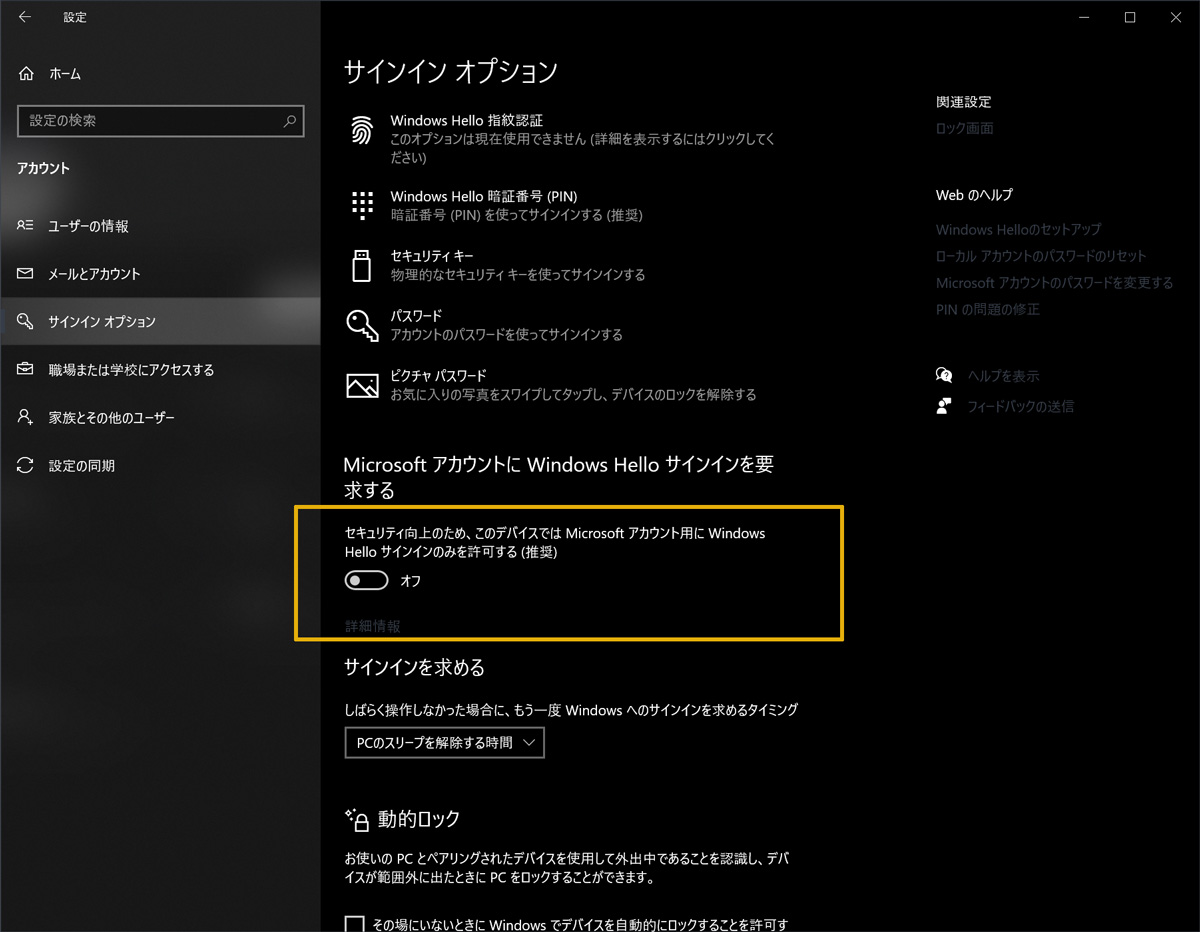Click the フィードバックの送信 person icon
Screen dimensions: 1200x932
click(x=944, y=406)
